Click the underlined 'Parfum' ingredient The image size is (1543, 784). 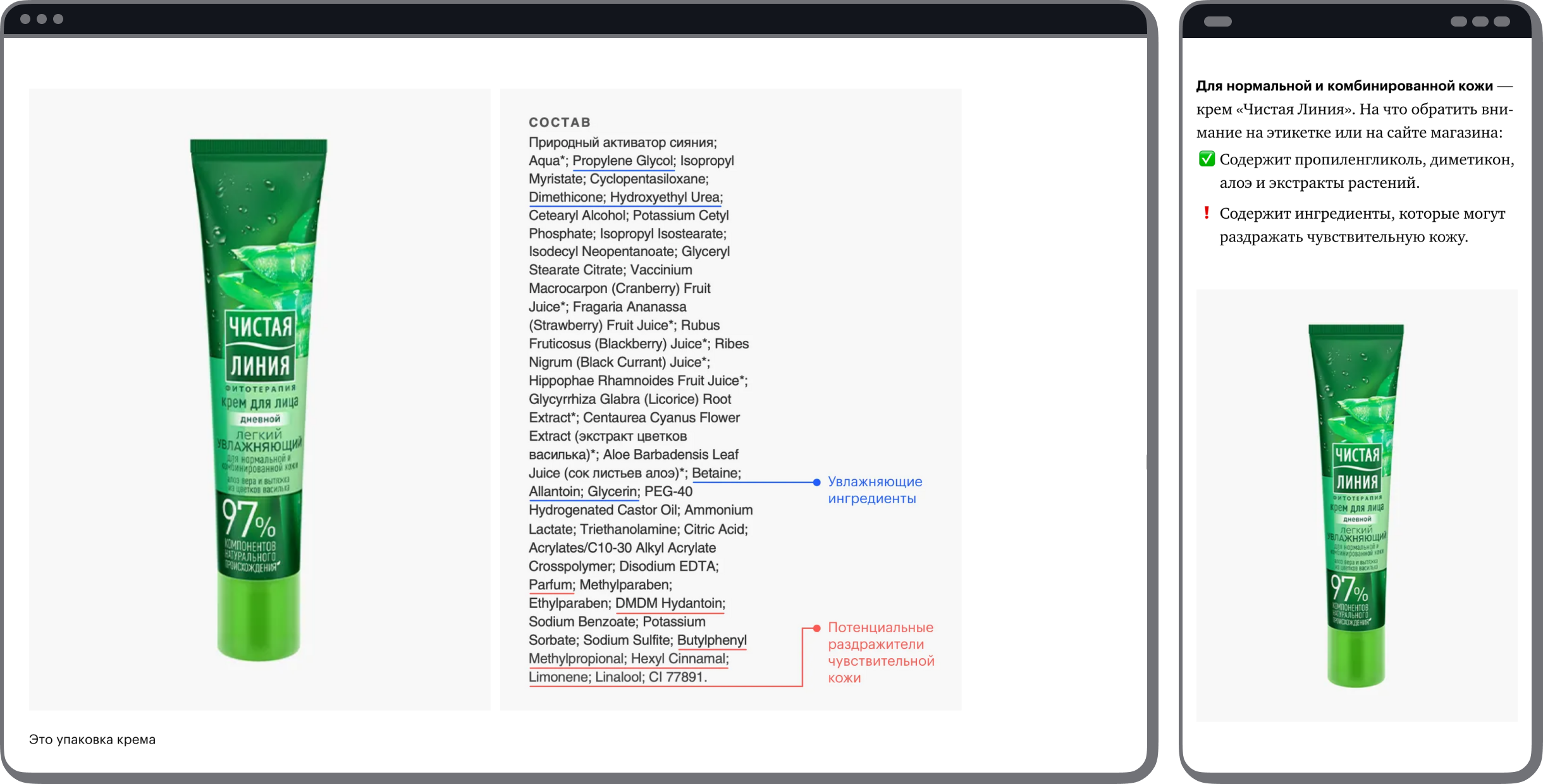[550, 585]
